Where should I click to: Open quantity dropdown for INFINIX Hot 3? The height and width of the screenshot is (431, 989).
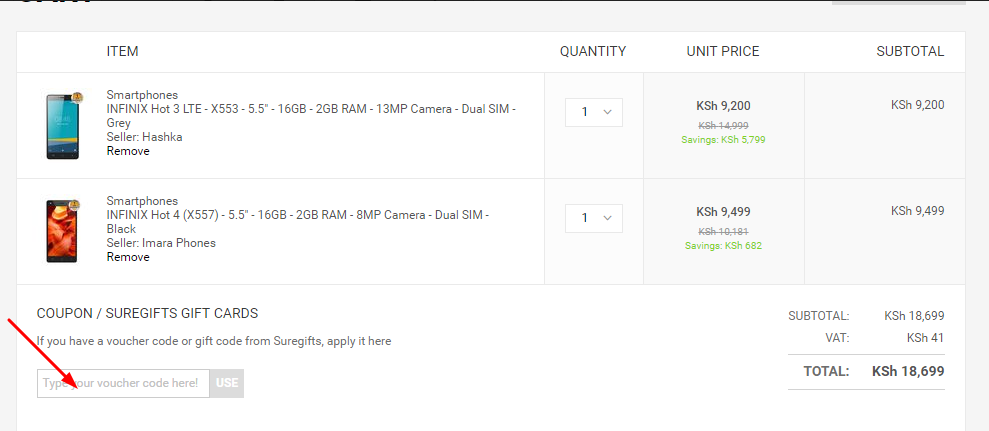coord(594,112)
